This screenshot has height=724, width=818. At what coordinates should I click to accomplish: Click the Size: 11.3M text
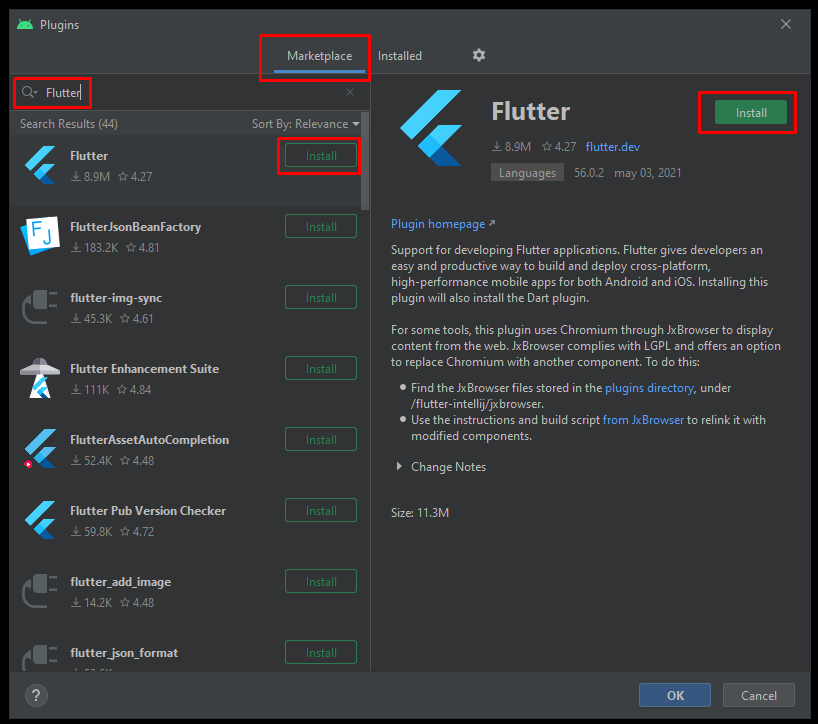[420, 512]
